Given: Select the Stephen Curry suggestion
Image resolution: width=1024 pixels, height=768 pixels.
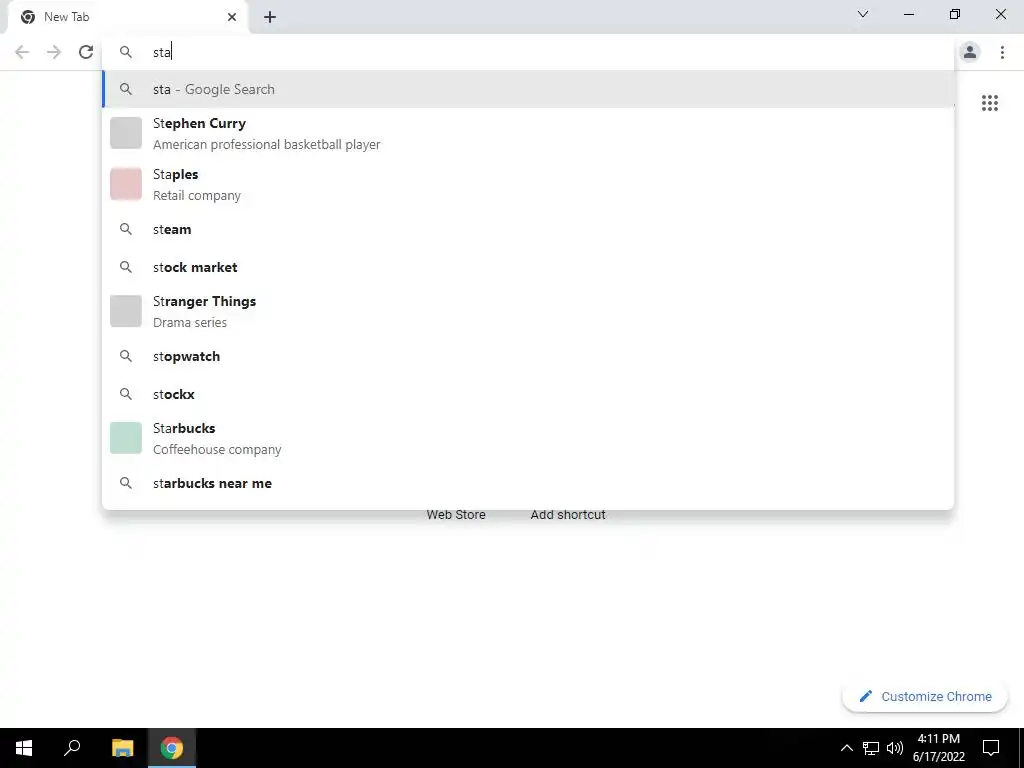Looking at the screenshot, I should 529,133.
